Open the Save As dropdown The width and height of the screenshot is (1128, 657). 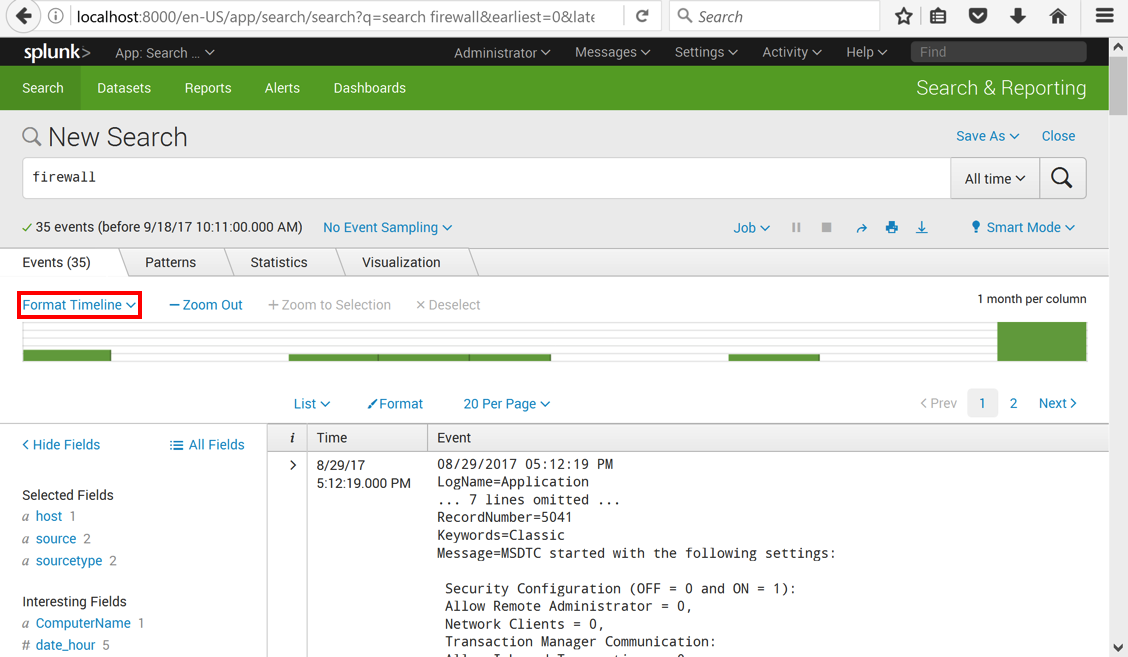988,136
